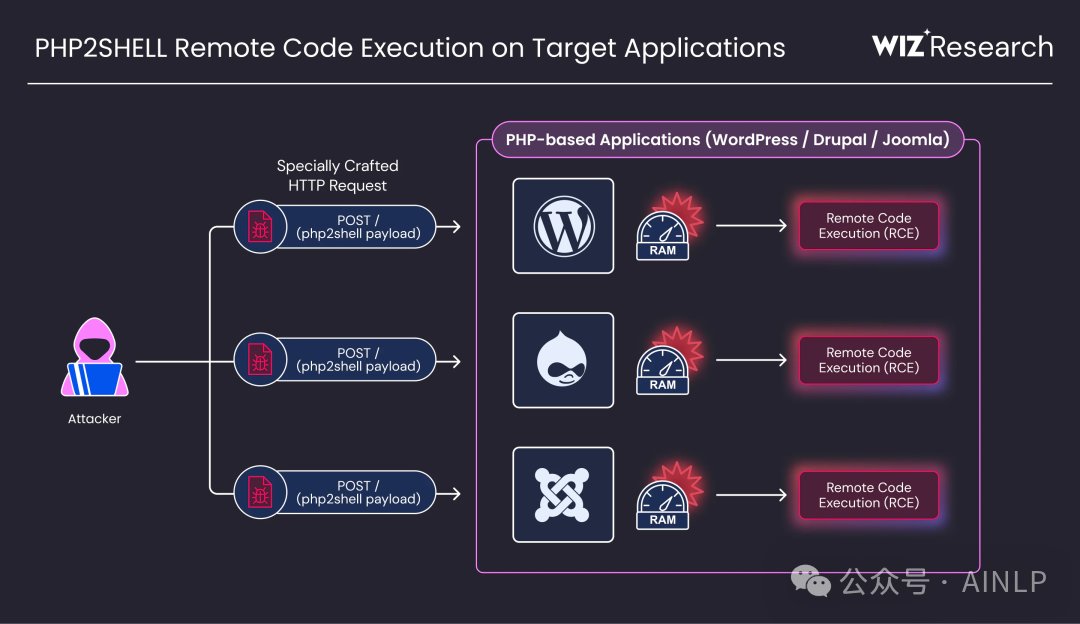Click the Remote Code Execution box in the Drupal row
The image size is (1080, 624).
click(869, 360)
